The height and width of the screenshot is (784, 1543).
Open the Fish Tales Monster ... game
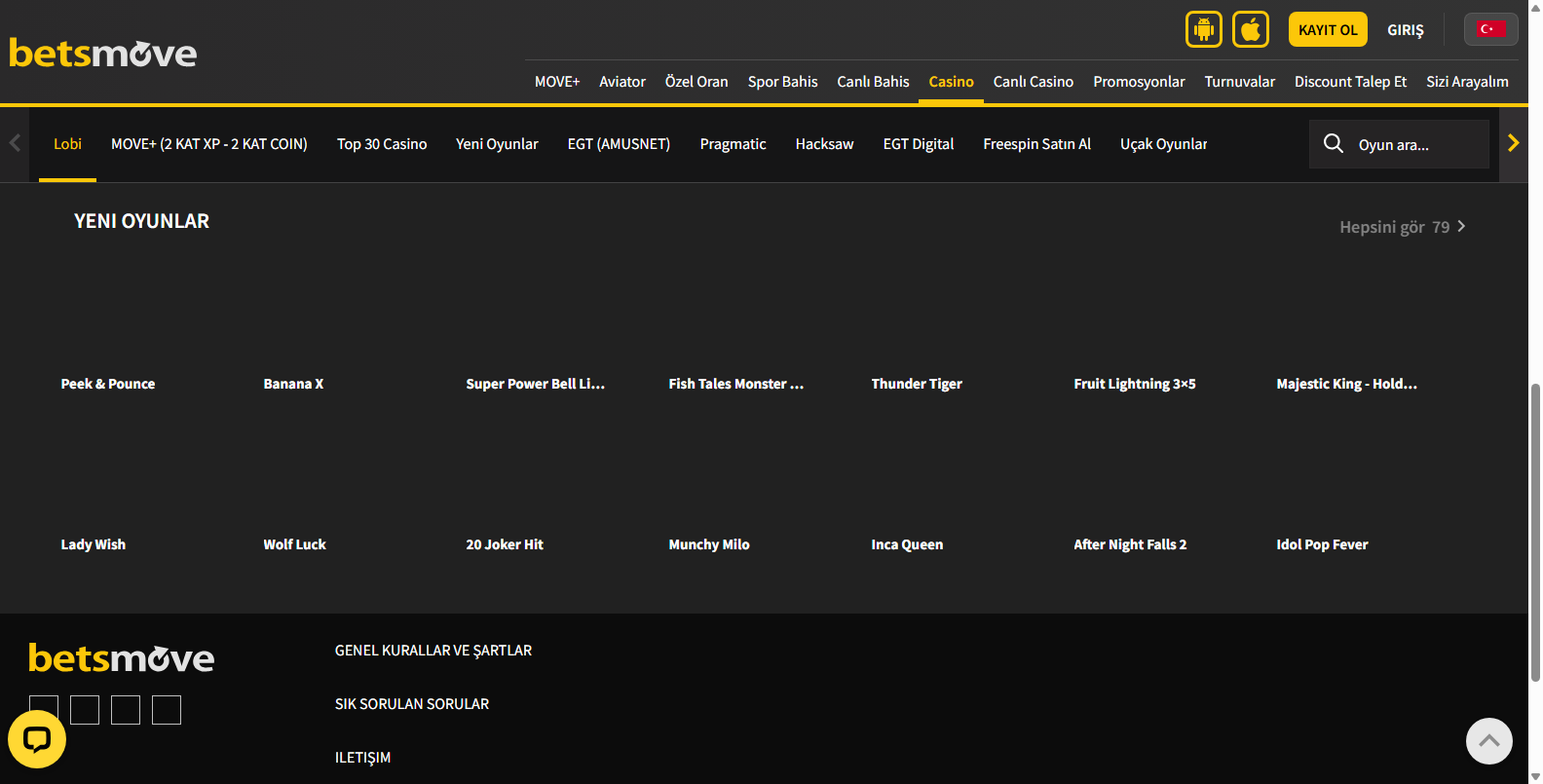736,384
